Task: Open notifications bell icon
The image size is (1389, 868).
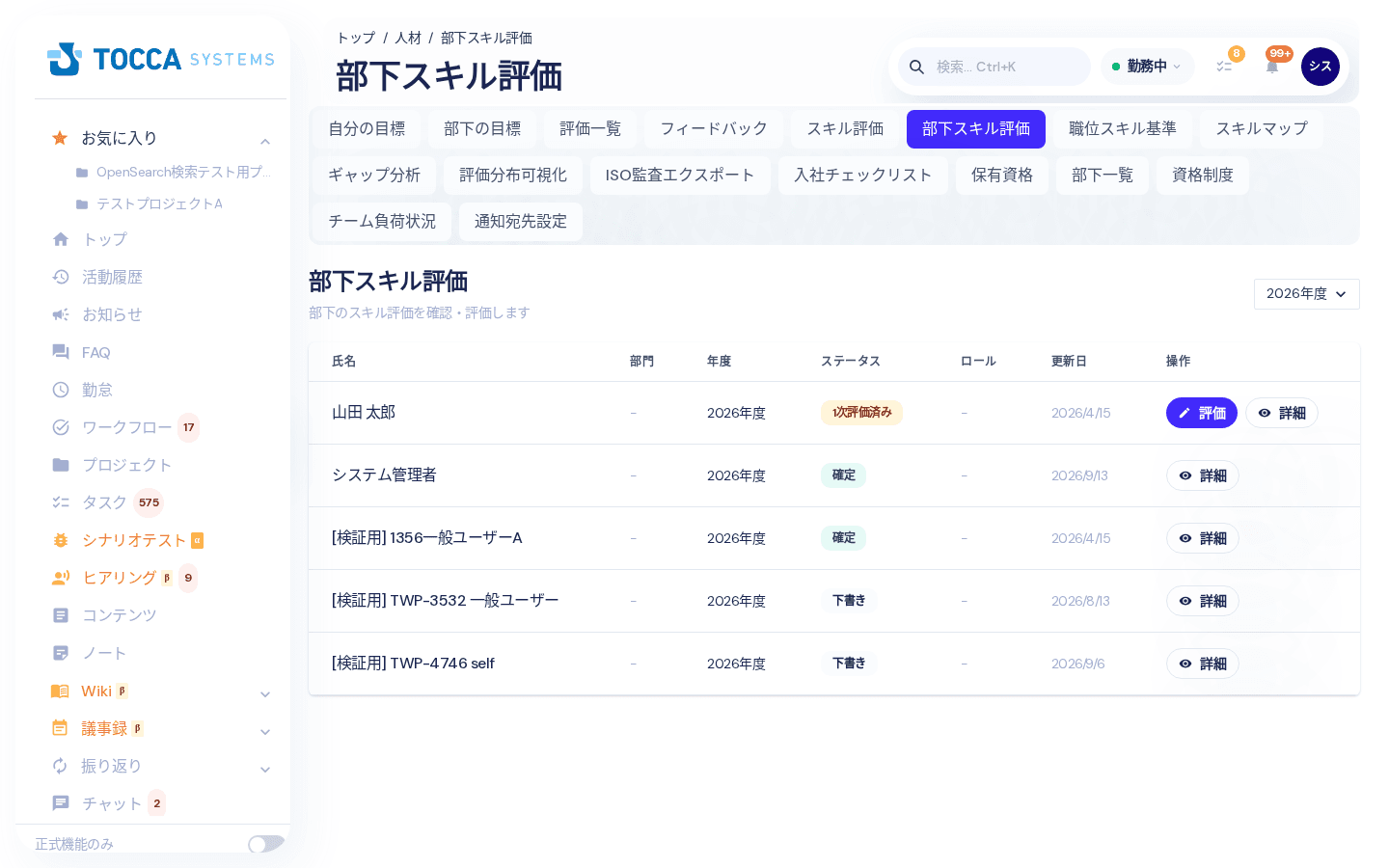Action: 1272,67
